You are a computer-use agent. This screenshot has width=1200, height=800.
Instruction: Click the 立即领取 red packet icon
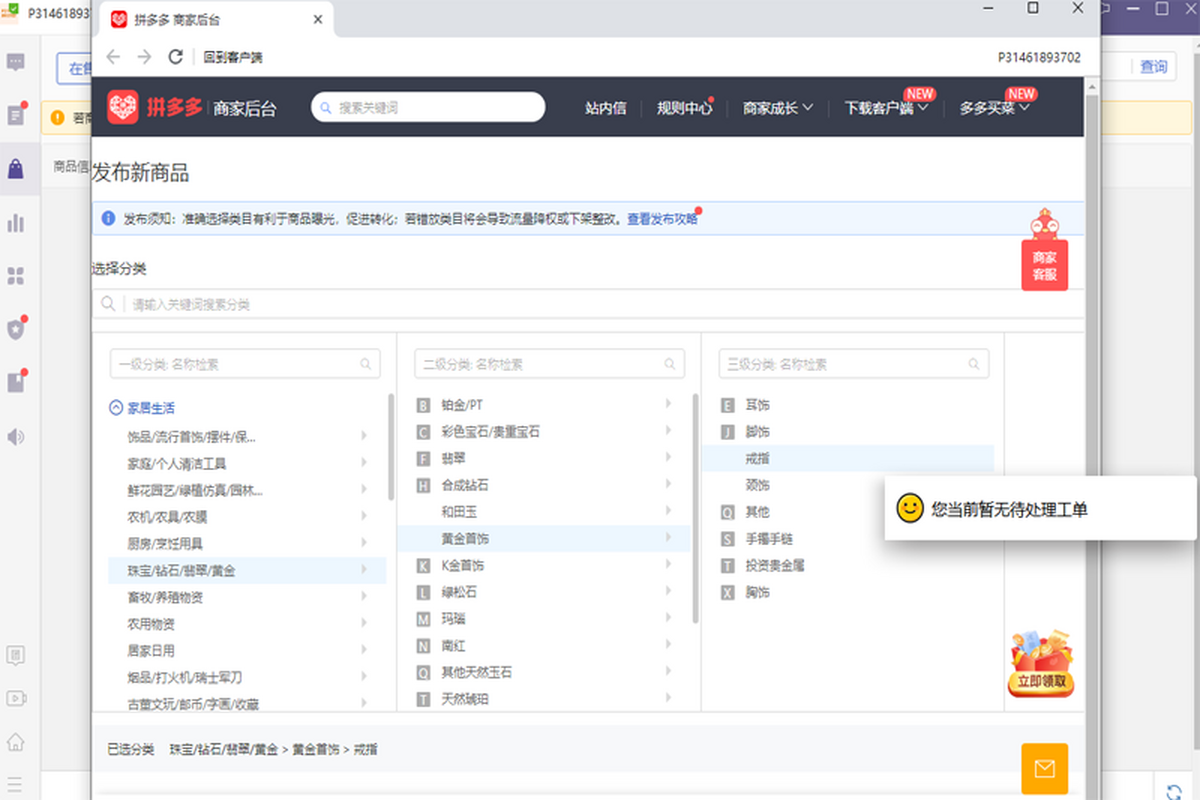pyautogui.click(x=1041, y=664)
